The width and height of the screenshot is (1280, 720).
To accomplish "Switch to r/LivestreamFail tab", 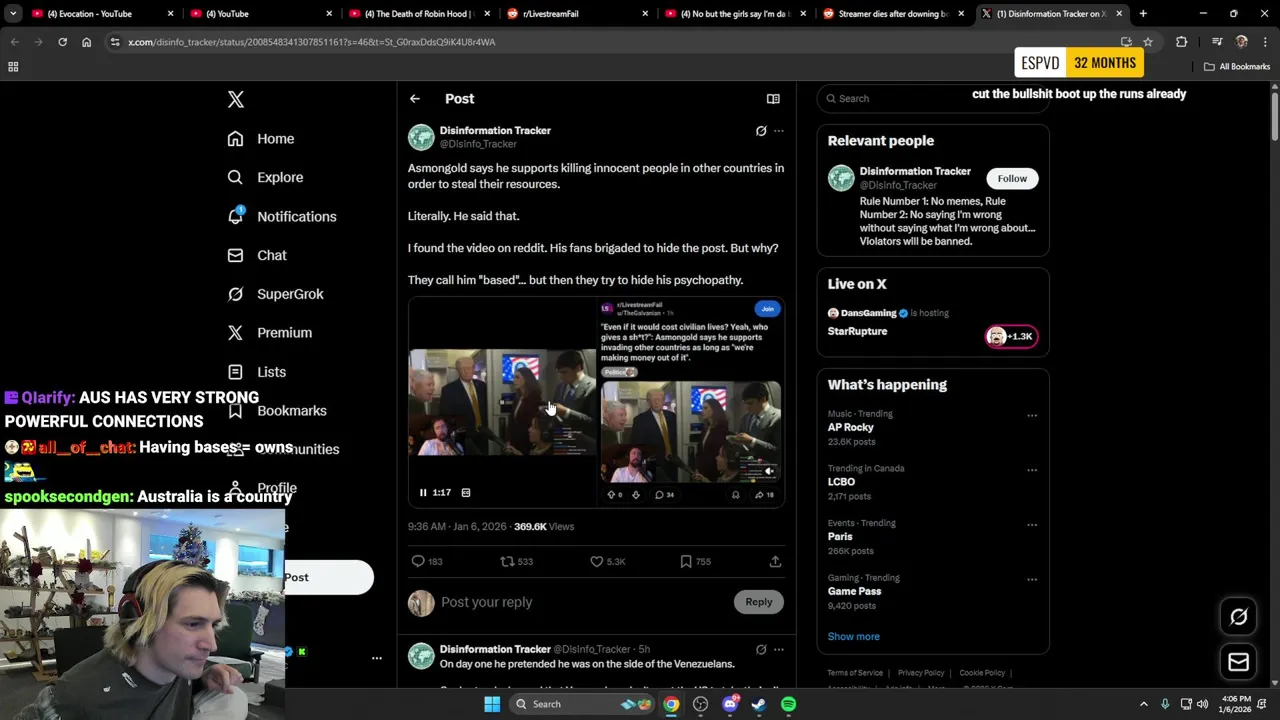I will pos(576,14).
